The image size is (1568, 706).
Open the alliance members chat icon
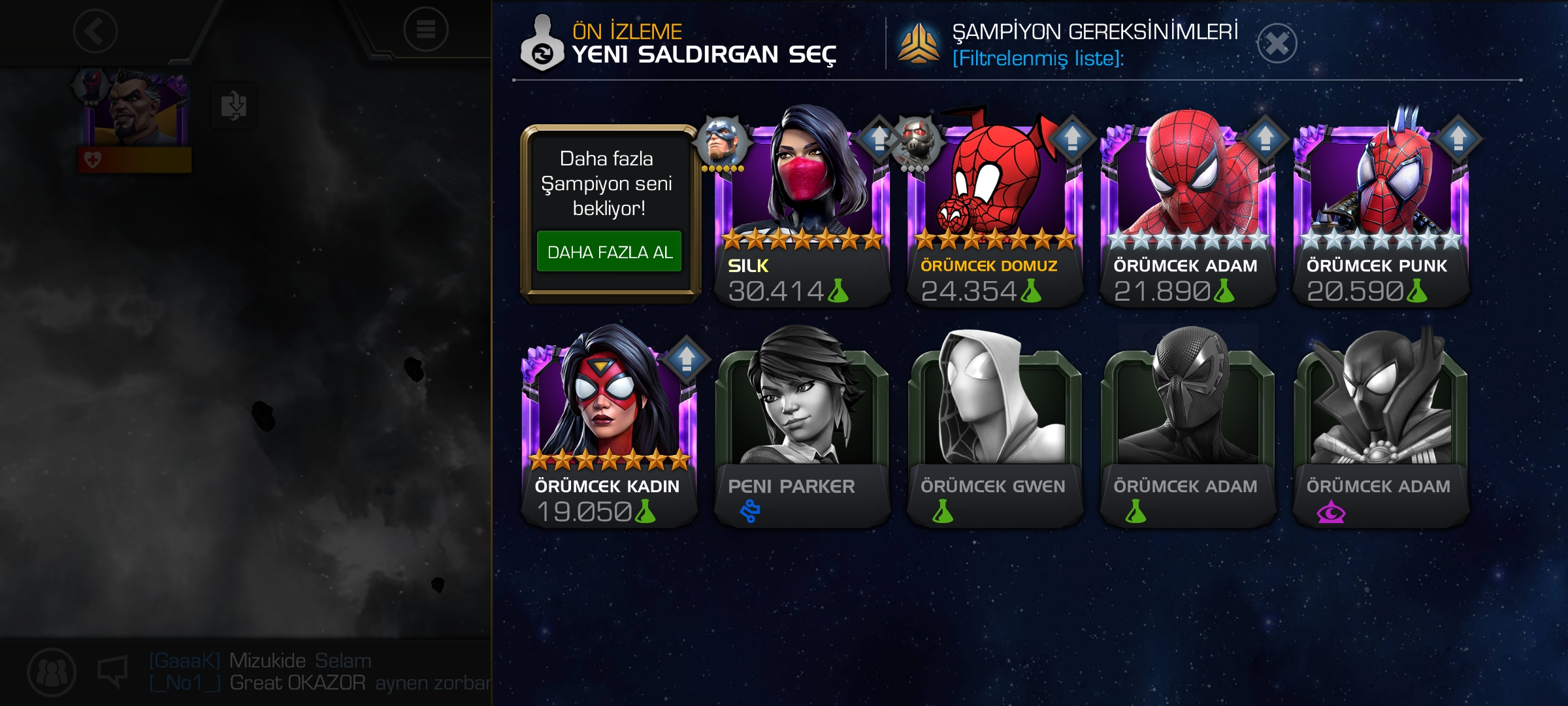tap(52, 672)
